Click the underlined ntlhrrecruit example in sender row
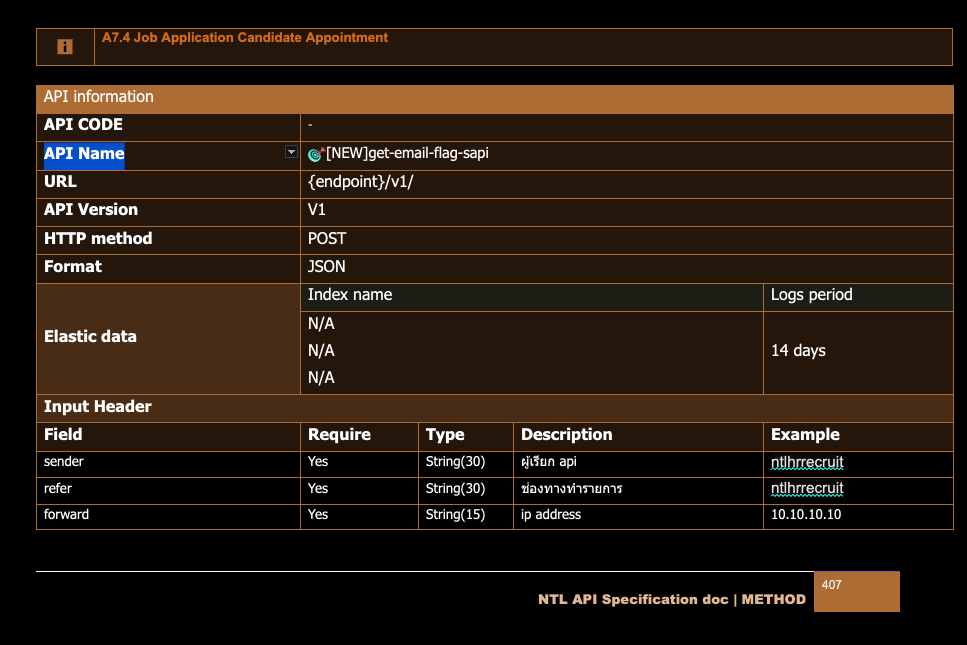The image size is (967, 645). [x=807, y=462]
